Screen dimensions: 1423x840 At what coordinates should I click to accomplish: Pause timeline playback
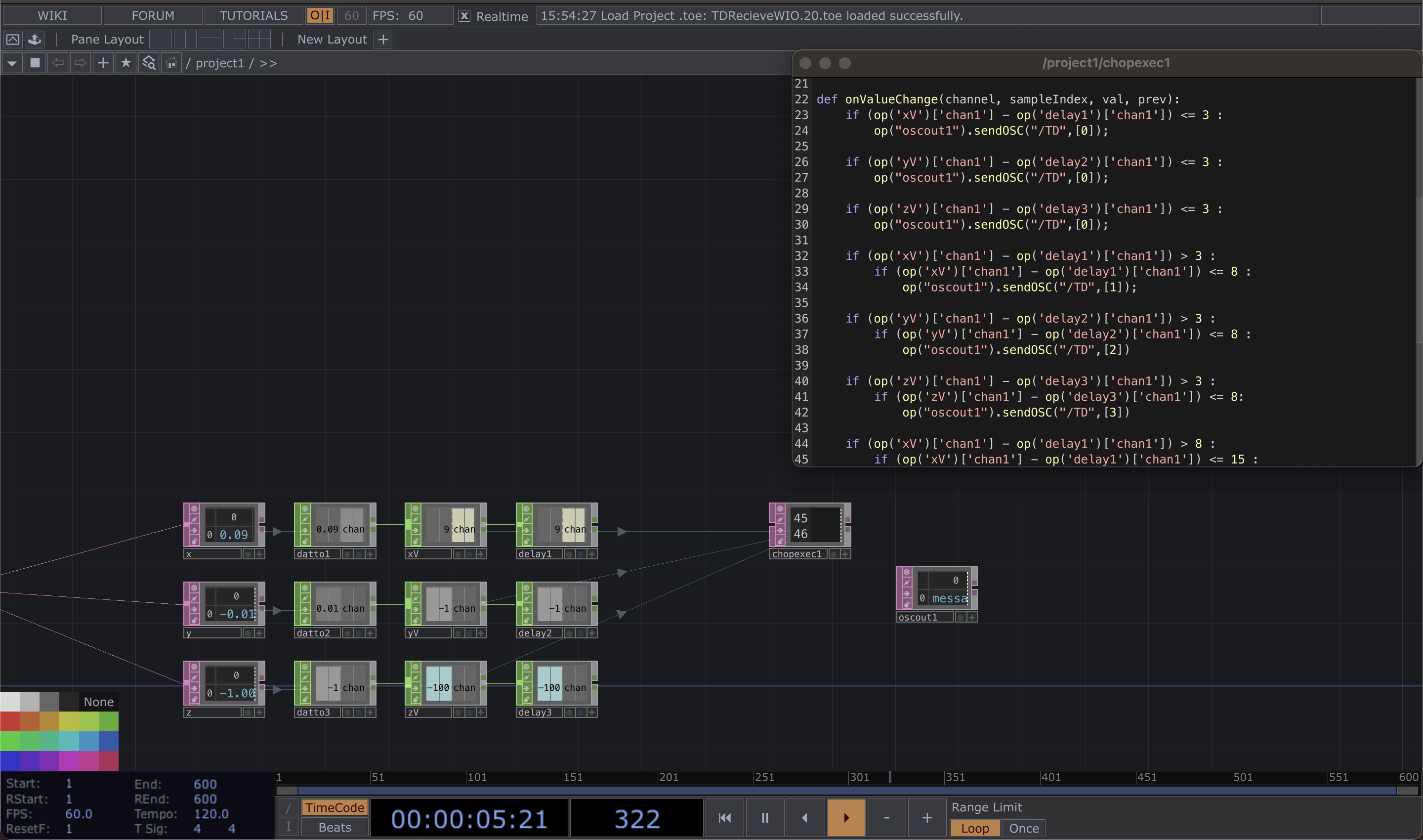pos(765,817)
